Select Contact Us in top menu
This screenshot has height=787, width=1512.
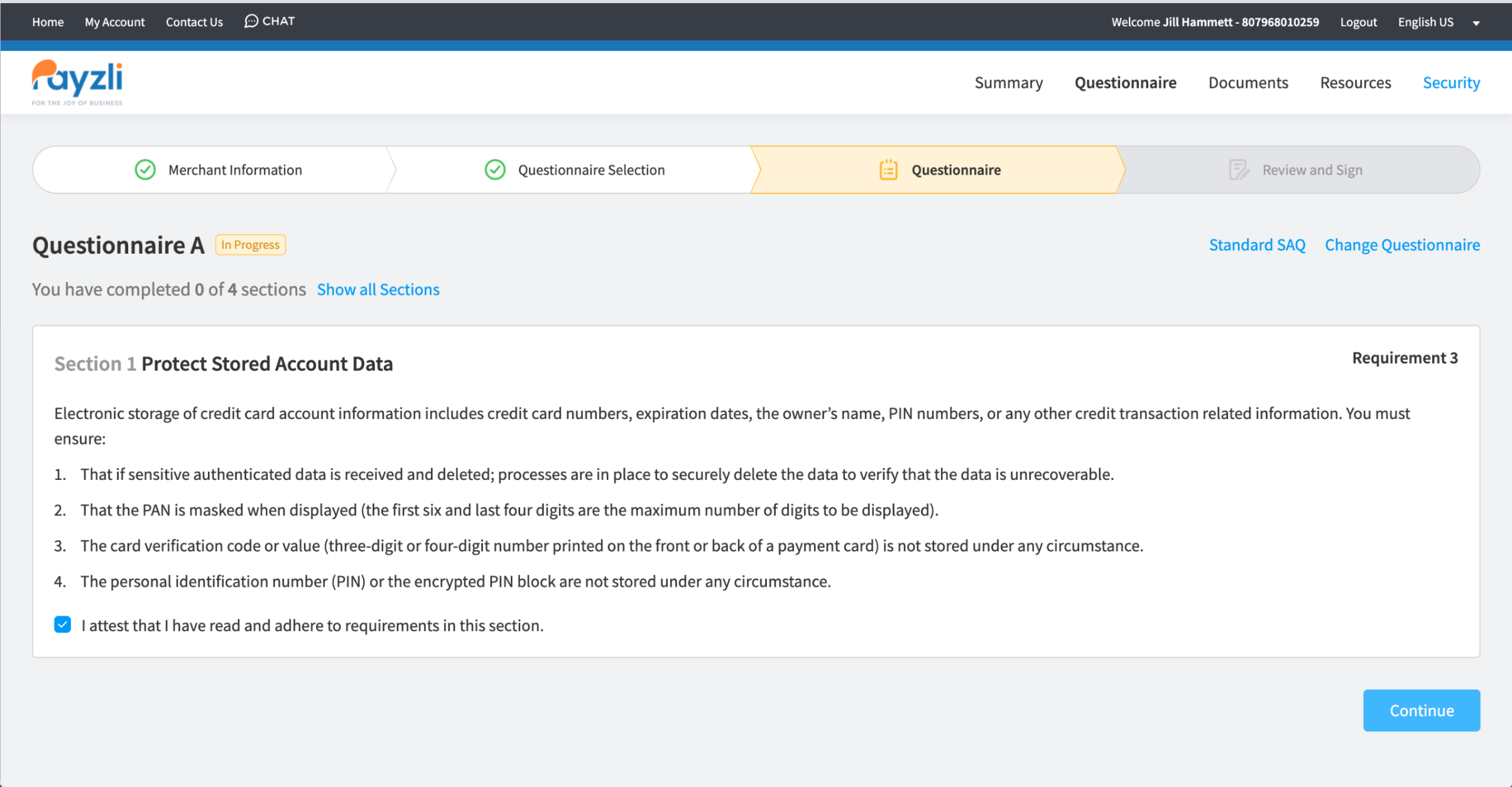pos(194,22)
